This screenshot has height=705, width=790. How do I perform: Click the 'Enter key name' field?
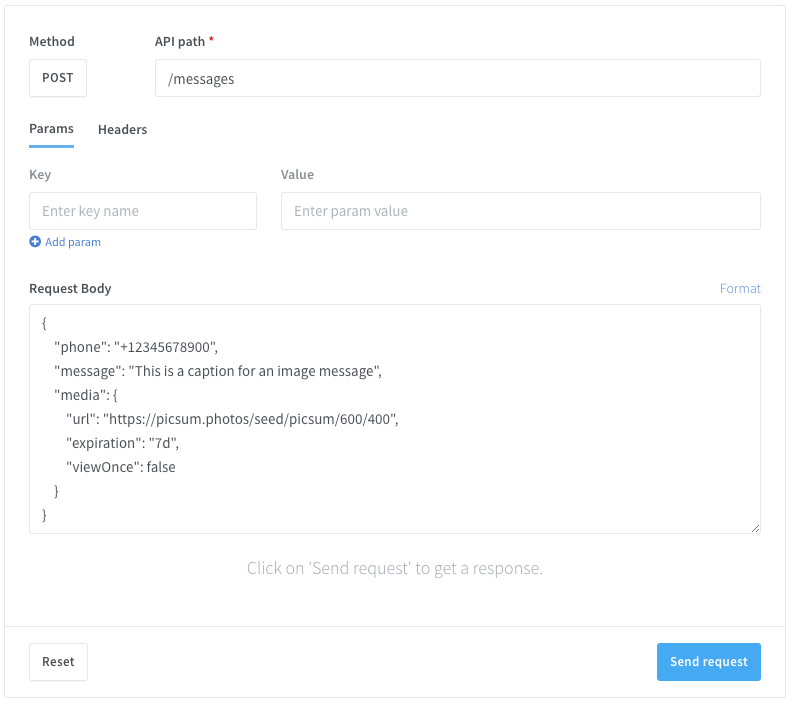[143, 211]
